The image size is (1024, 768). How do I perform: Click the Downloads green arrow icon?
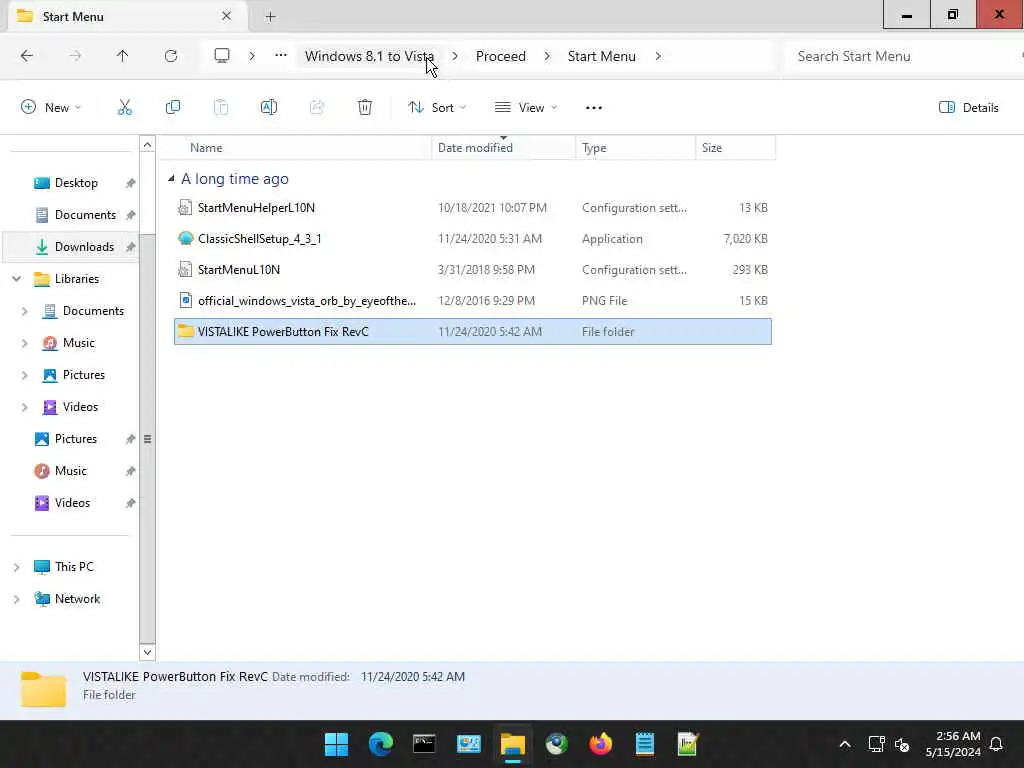coord(42,247)
